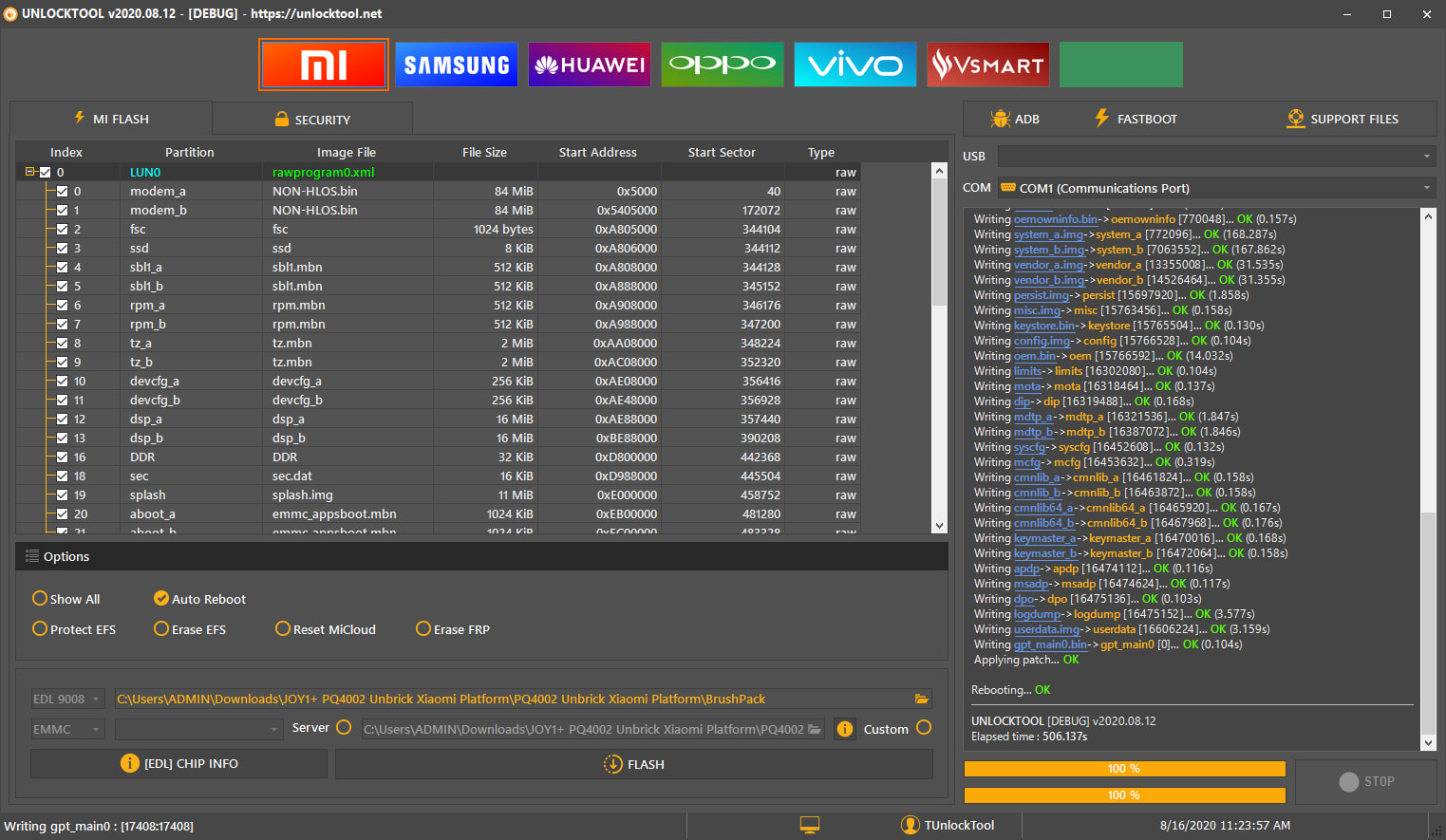Image resolution: width=1446 pixels, height=840 pixels.
Task: Click the log panel scrollbar down arrow
Action: point(1428,742)
